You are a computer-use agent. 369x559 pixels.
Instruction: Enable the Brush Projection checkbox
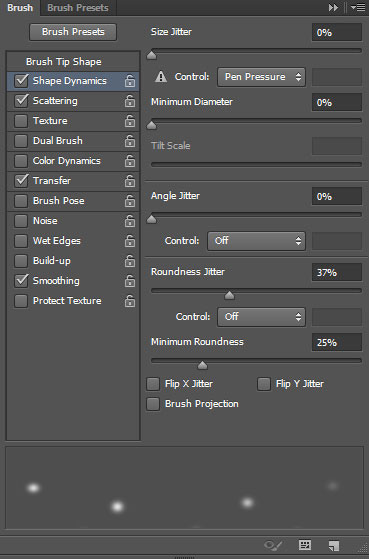pyautogui.click(x=153, y=404)
